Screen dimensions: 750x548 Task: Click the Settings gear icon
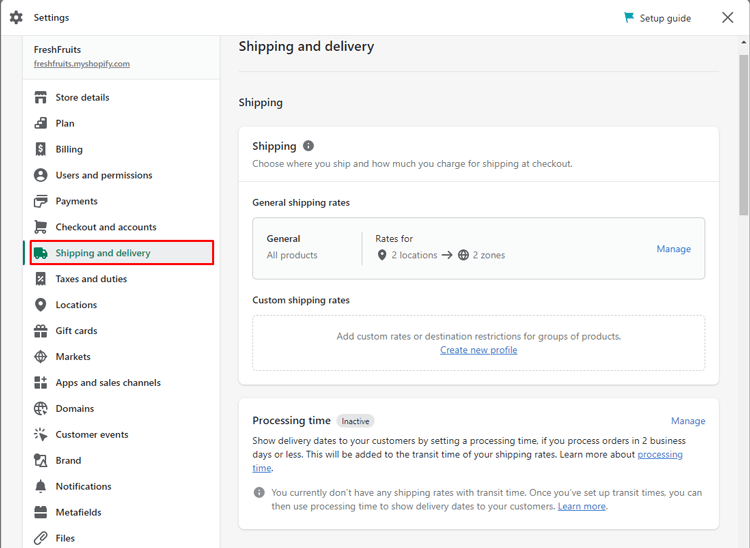[16, 18]
